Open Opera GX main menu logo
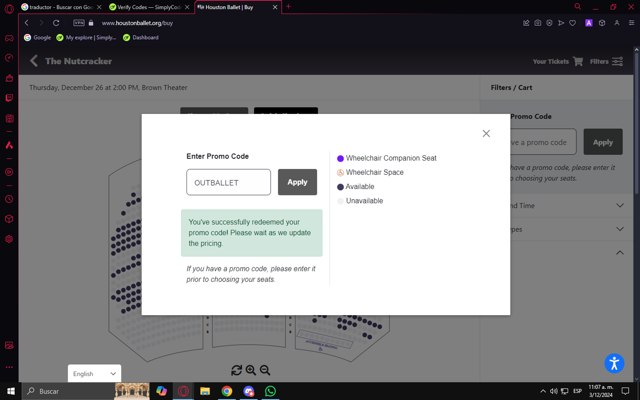The image size is (640, 400). (x=9, y=9)
